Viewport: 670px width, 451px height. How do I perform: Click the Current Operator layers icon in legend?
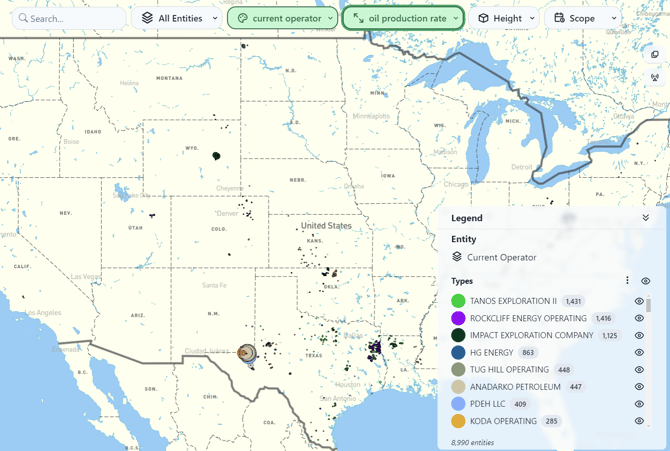457,257
